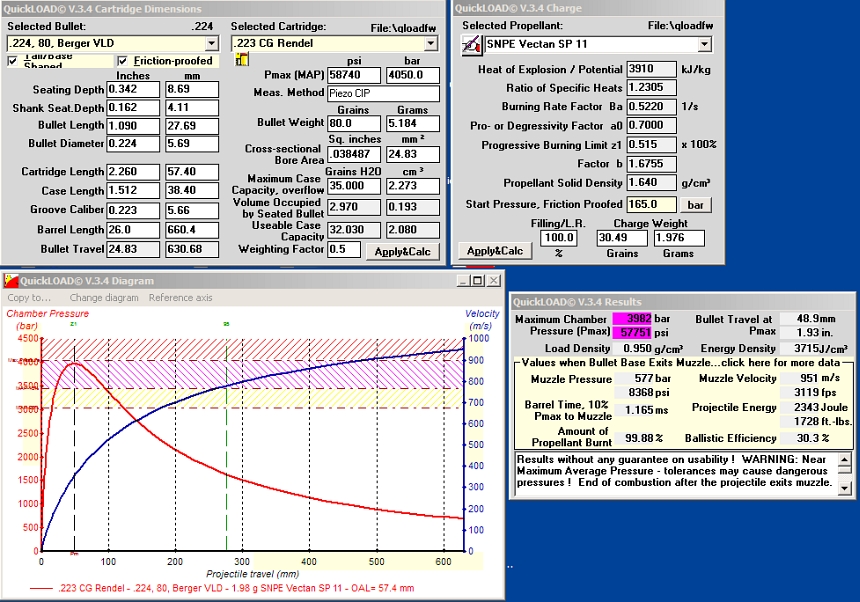Open the Copy to... menu
The height and width of the screenshot is (602, 860).
click(x=29, y=298)
